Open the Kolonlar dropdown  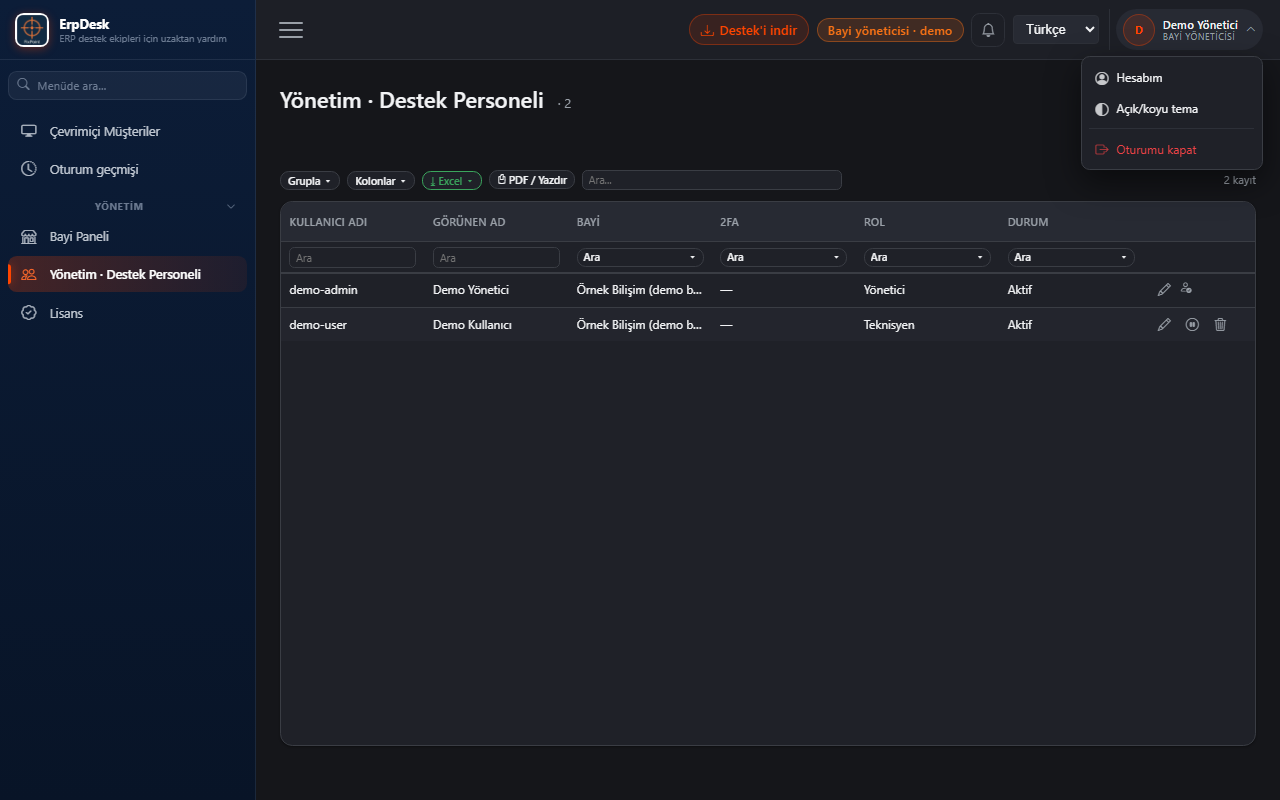380,181
